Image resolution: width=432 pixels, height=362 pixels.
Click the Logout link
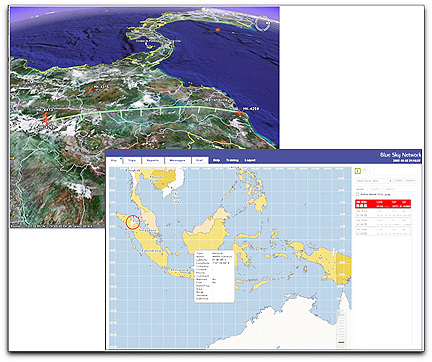250,160
